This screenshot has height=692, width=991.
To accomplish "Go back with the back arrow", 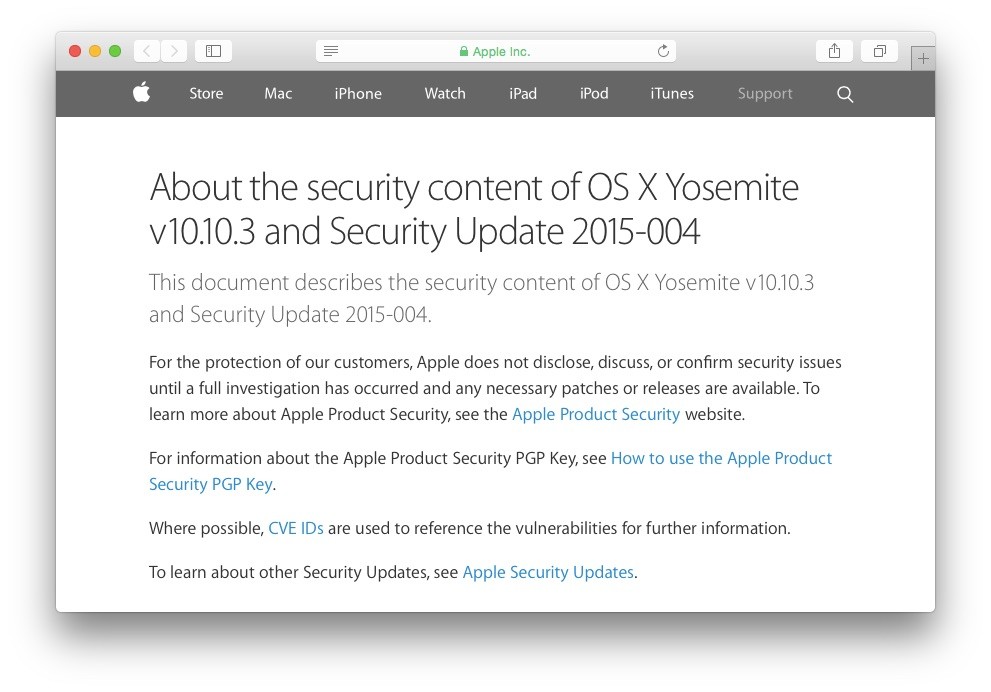I will 147,51.
